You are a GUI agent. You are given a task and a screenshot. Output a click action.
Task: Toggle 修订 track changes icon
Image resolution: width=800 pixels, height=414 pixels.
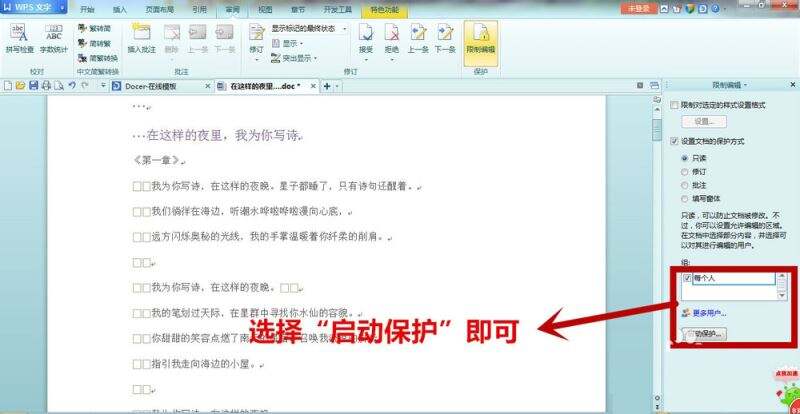point(256,33)
